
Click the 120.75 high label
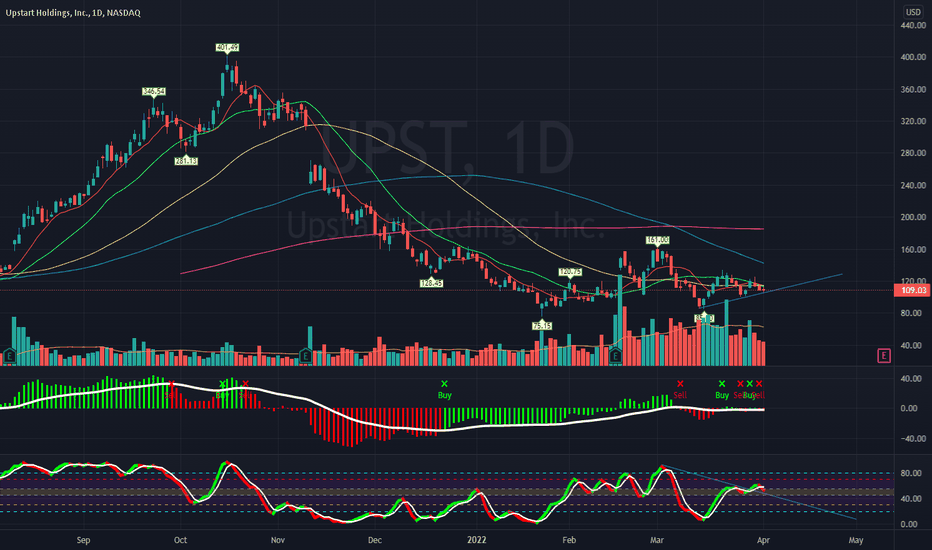click(570, 272)
